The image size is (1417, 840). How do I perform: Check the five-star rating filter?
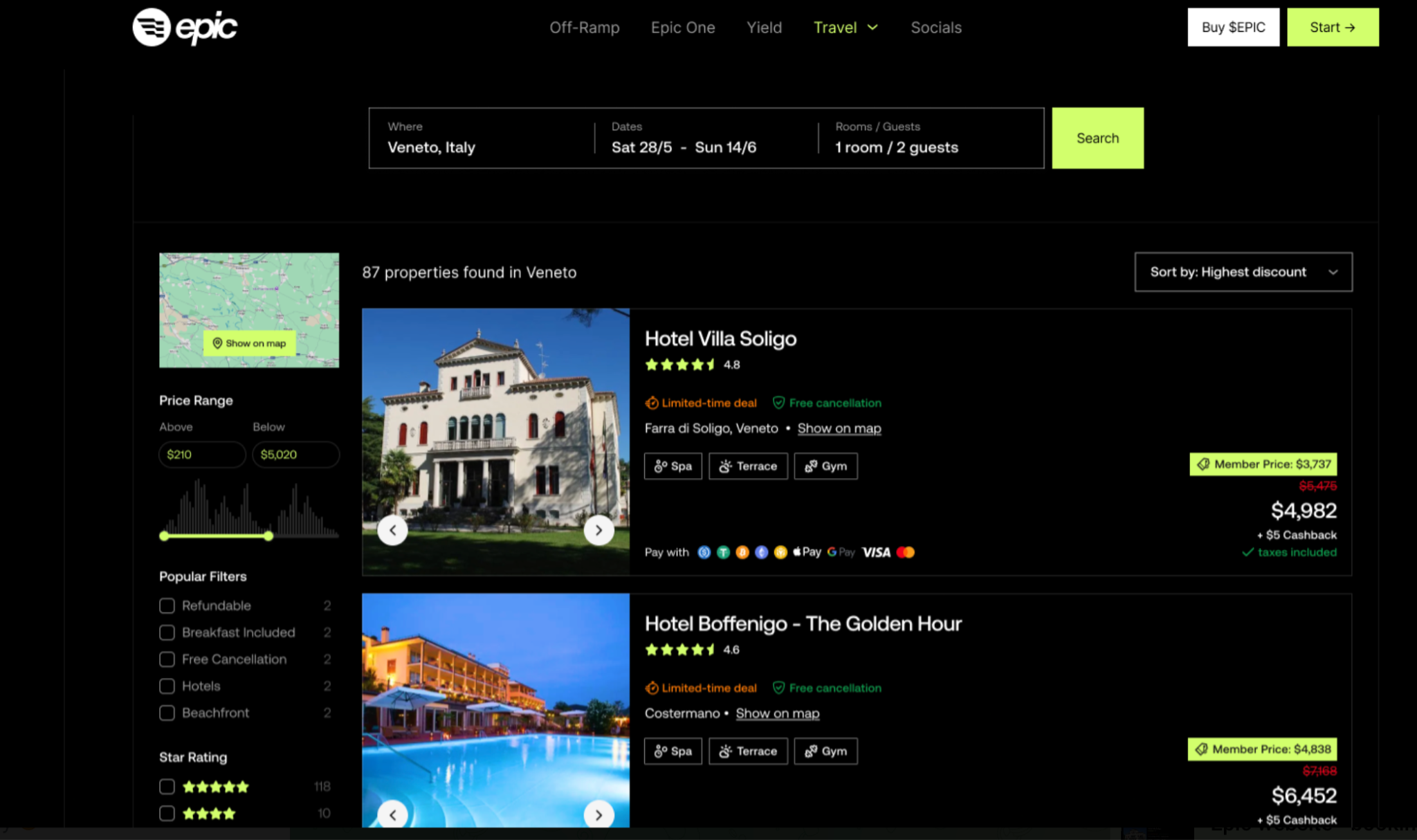coord(167,787)
